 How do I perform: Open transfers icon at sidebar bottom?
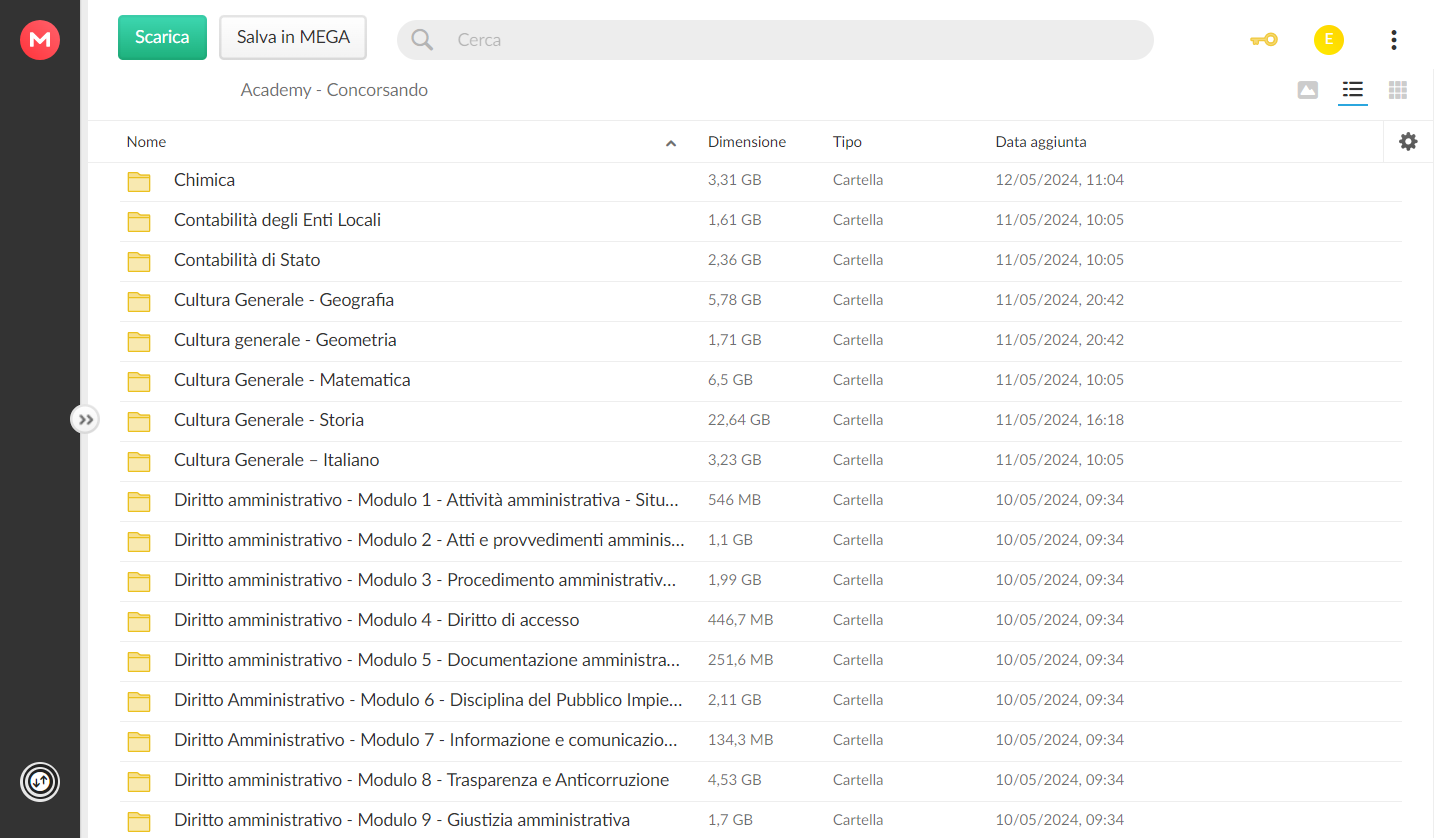(x=40, y=781)
